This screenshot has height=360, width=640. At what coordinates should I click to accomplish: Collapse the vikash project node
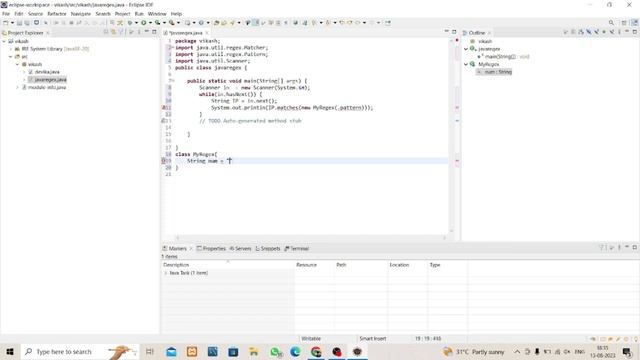4,41
